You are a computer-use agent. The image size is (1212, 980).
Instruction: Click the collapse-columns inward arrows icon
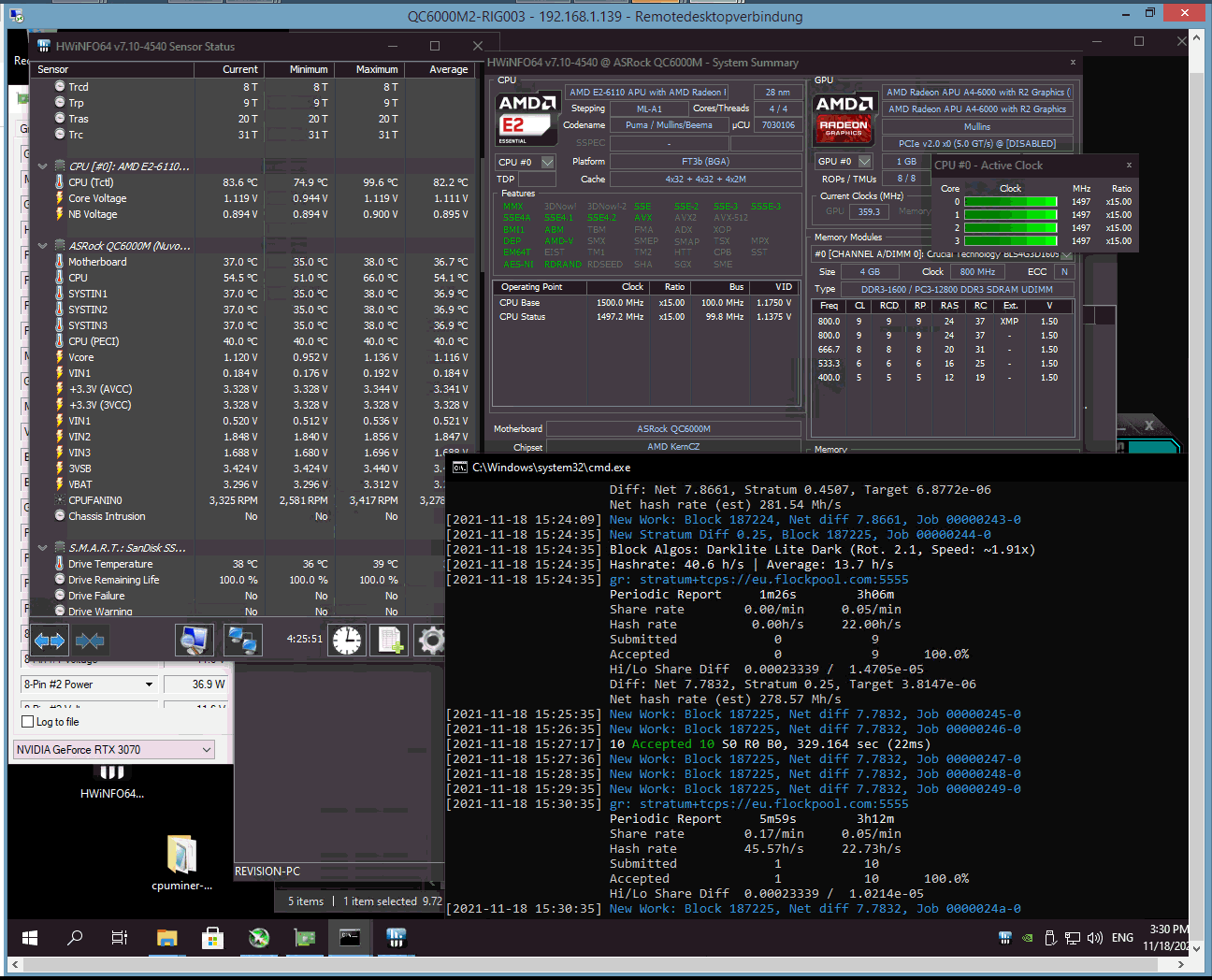[90, 641]
